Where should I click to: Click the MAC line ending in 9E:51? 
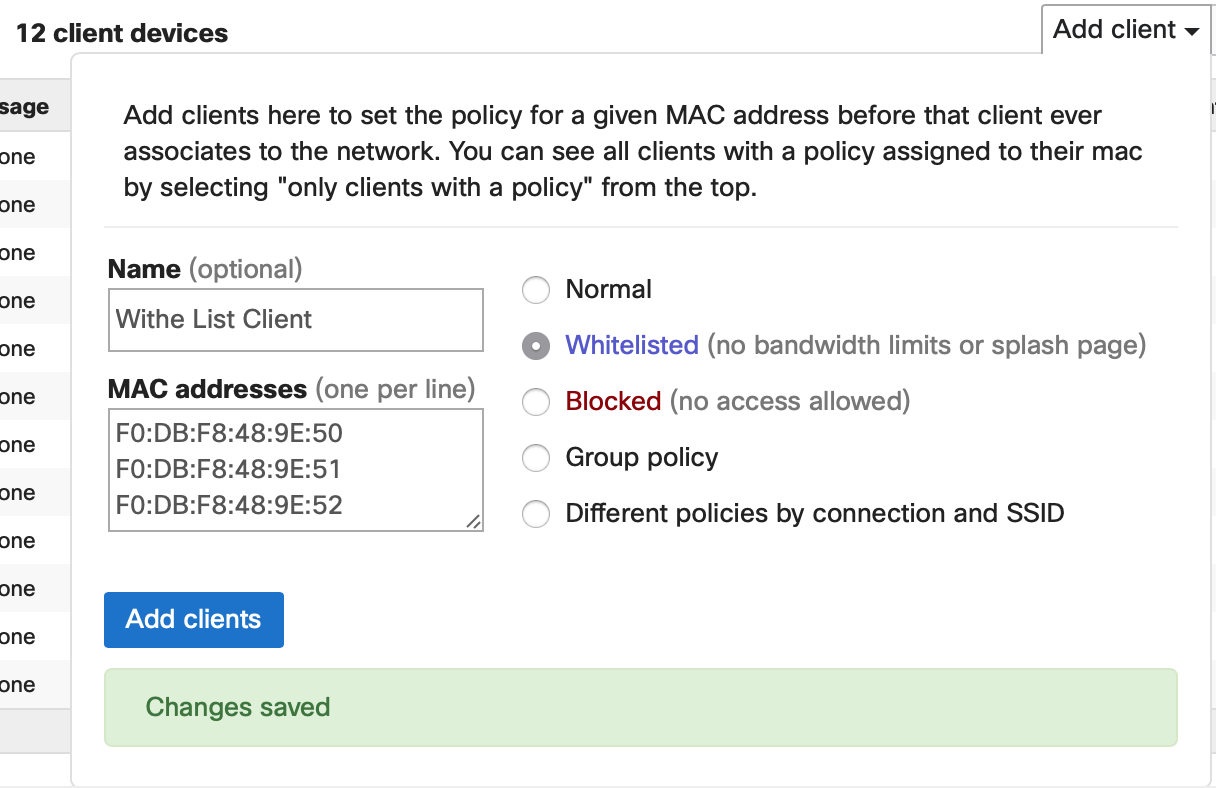tap(229, 469)
